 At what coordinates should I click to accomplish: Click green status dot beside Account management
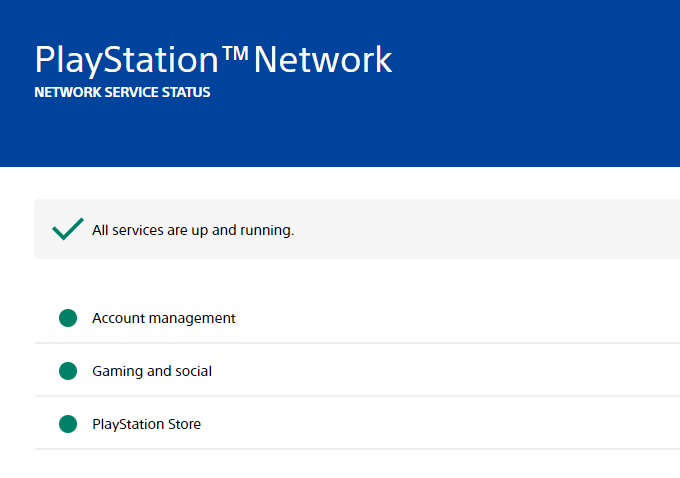[x=68, y=318]
